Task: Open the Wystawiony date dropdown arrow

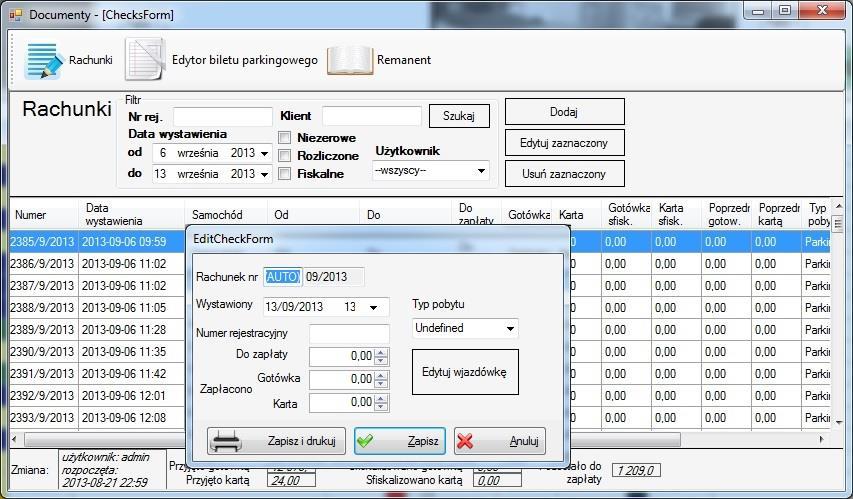Action: 374,307
